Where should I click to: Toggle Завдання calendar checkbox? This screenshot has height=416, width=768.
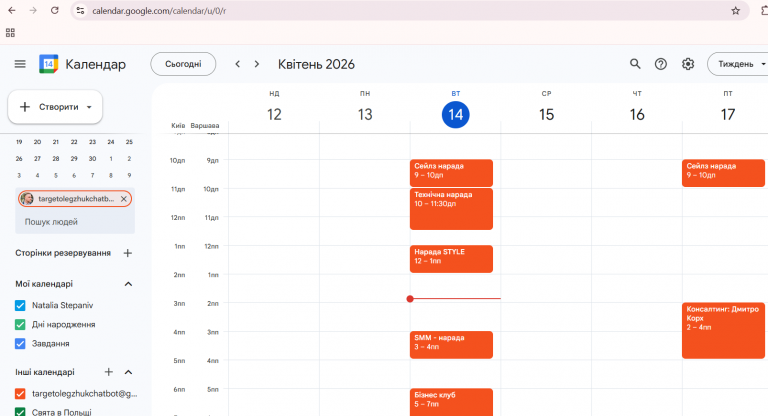(20, 343)
